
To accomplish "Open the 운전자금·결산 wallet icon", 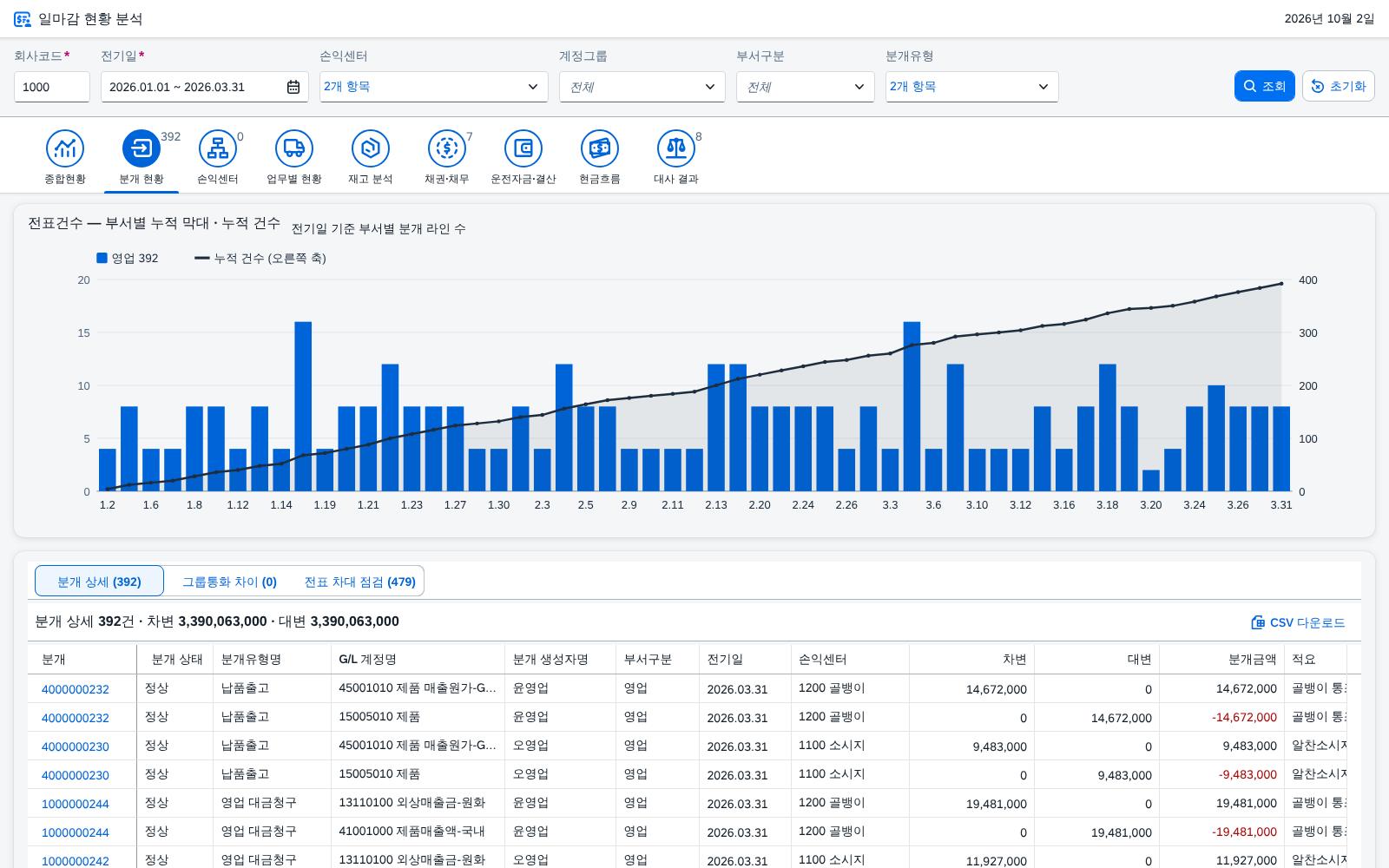I will click(x=523, y=148).
